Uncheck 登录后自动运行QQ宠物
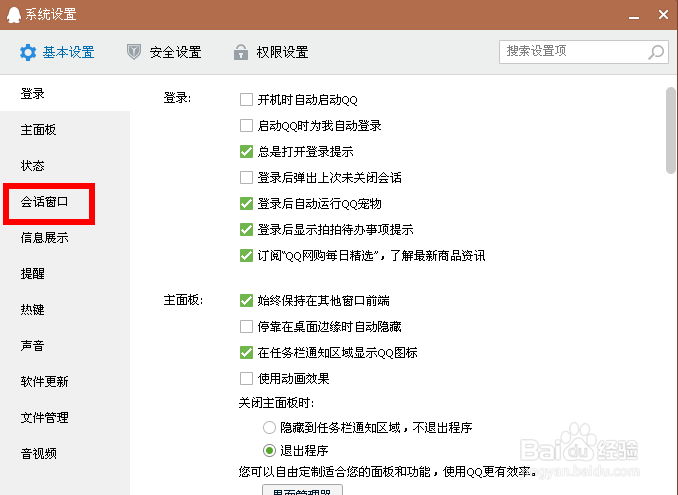 tap(246, 204)
